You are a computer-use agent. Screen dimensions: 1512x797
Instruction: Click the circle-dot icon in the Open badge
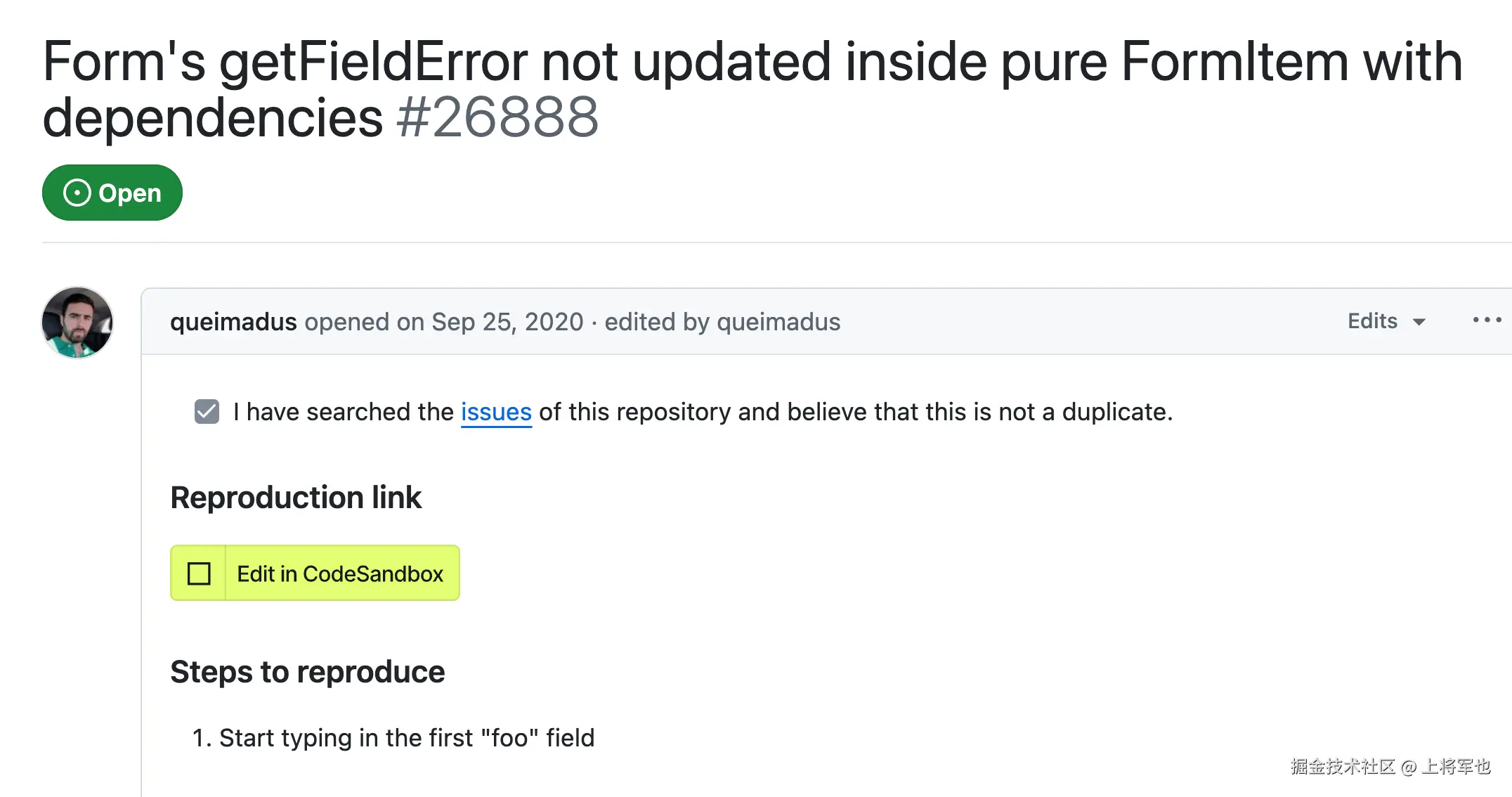[x=77, y=193]
